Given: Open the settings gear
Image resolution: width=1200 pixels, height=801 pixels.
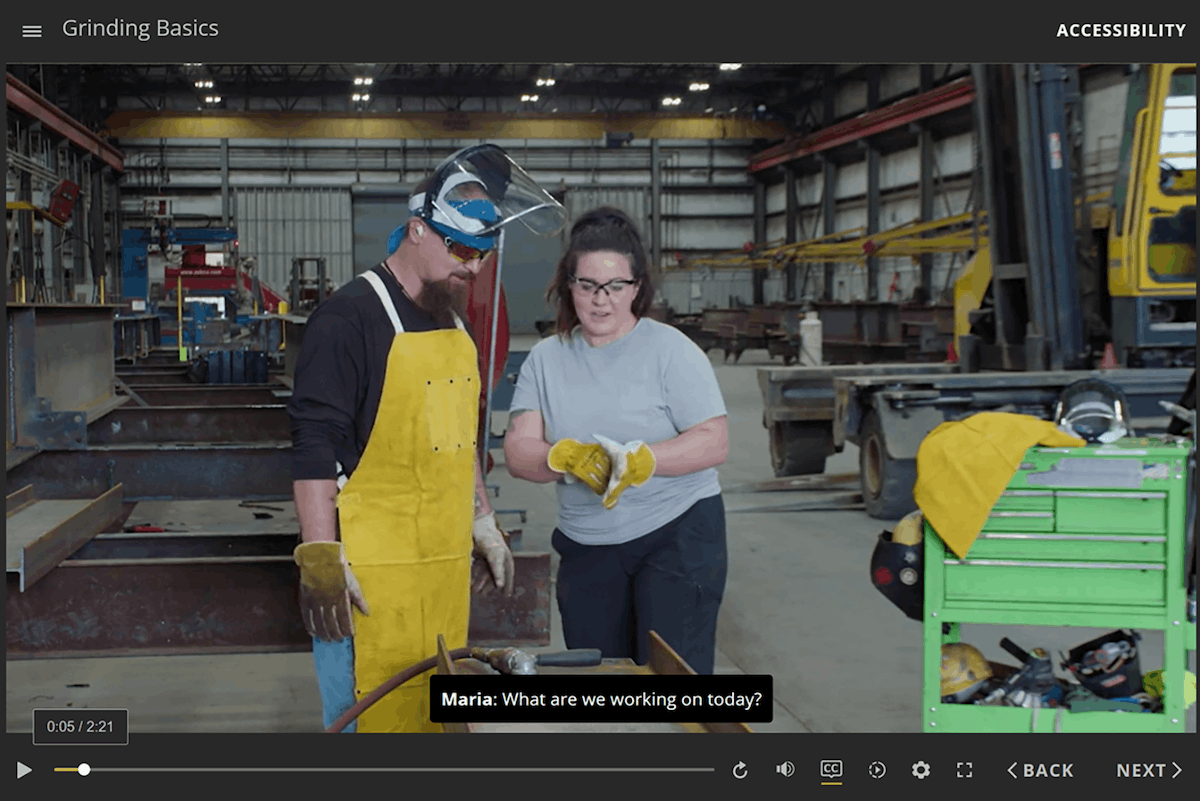Looking at the screenshot, I should [921, 770].
